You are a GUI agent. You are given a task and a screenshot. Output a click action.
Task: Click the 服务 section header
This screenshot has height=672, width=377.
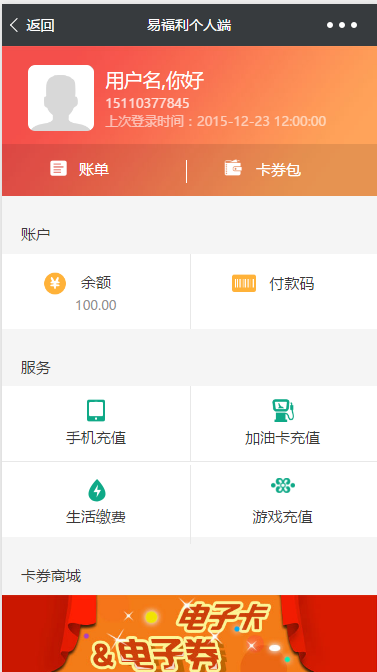[36, 368]
